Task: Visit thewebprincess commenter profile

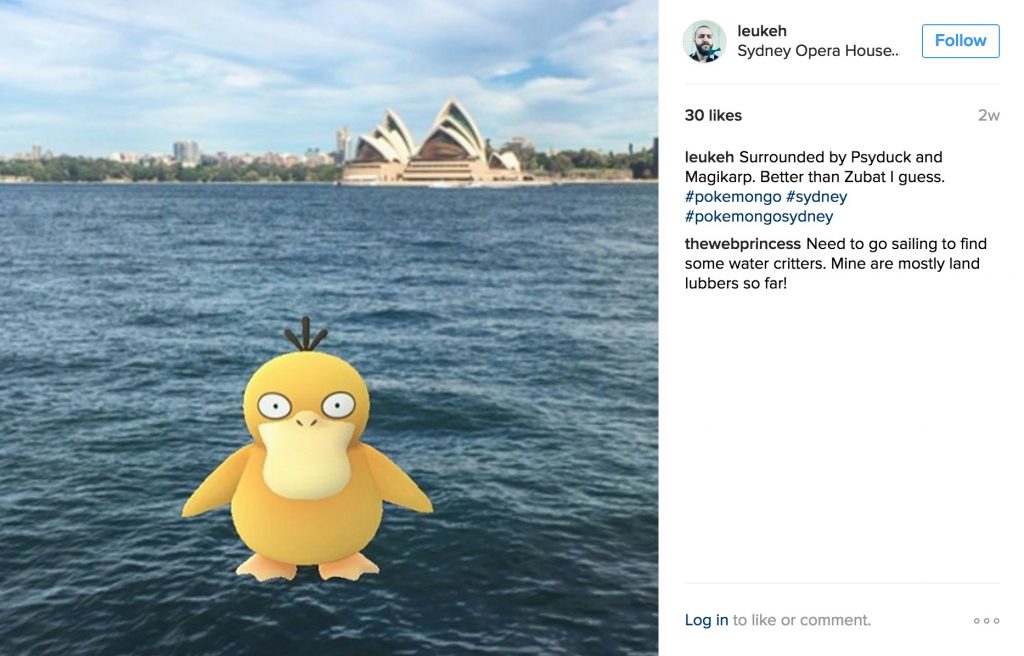Action: click(x=743, y=244)
